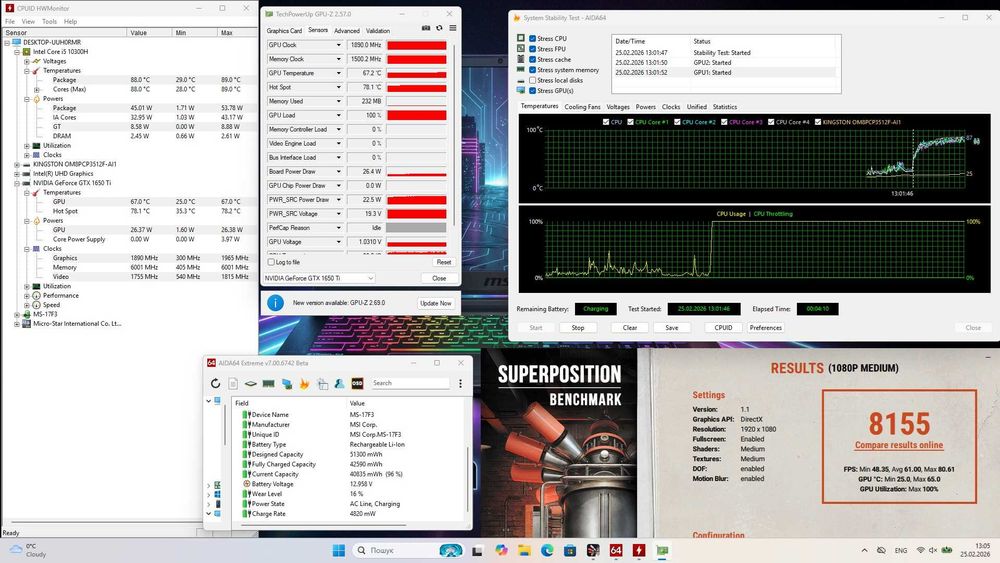Click the AIDA64 Extreme Search field
Screen dimensions: 1000x563
coord(411,383)
